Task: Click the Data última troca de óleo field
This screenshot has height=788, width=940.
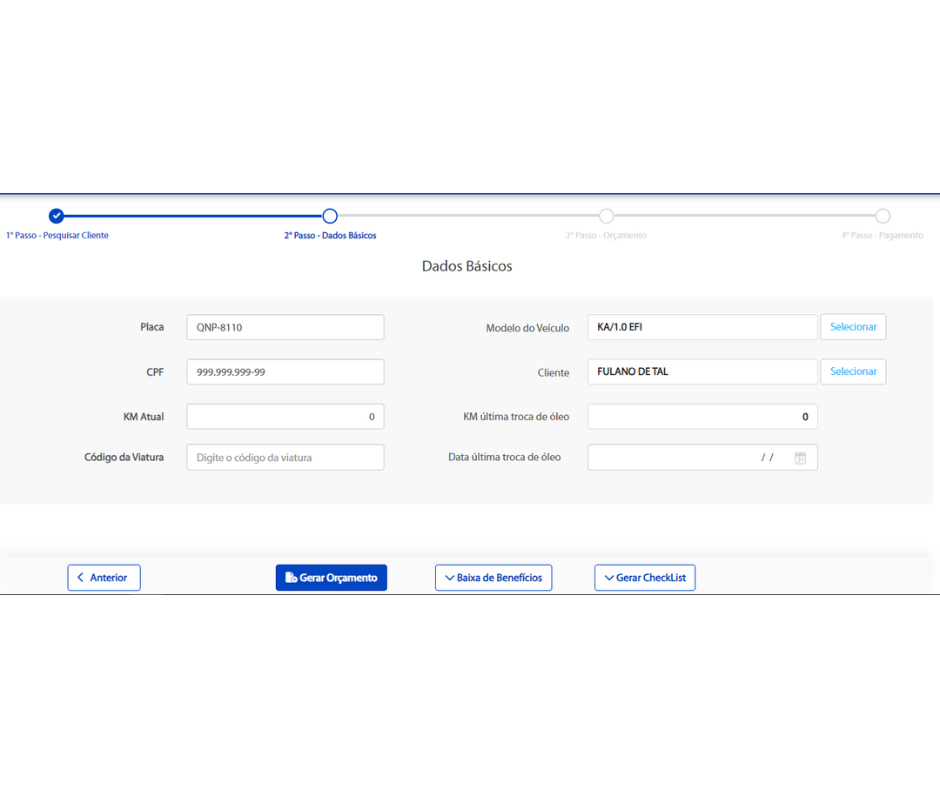Action: coord(703,457)
